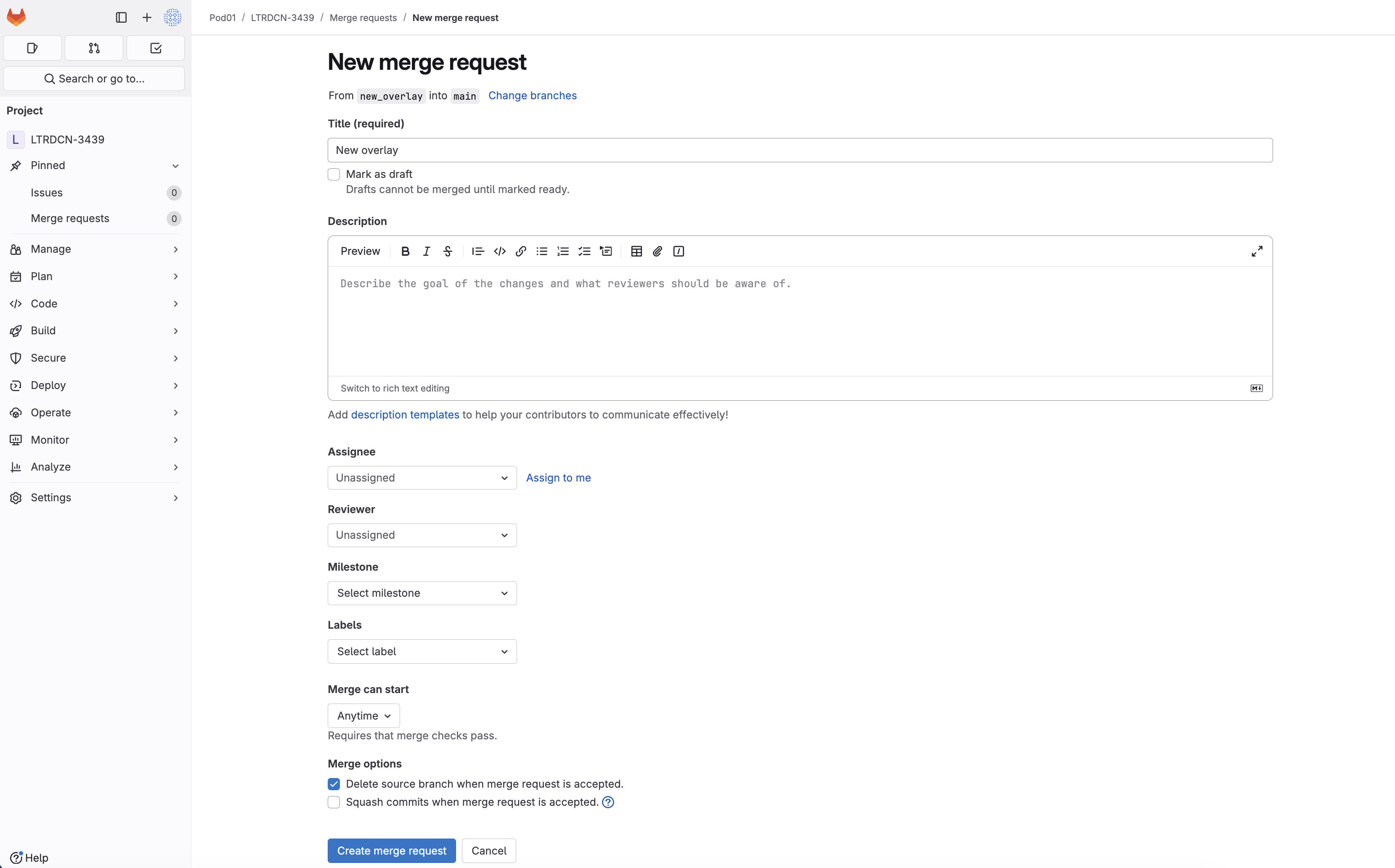Add a link via toolbar icon

point(521,251)
